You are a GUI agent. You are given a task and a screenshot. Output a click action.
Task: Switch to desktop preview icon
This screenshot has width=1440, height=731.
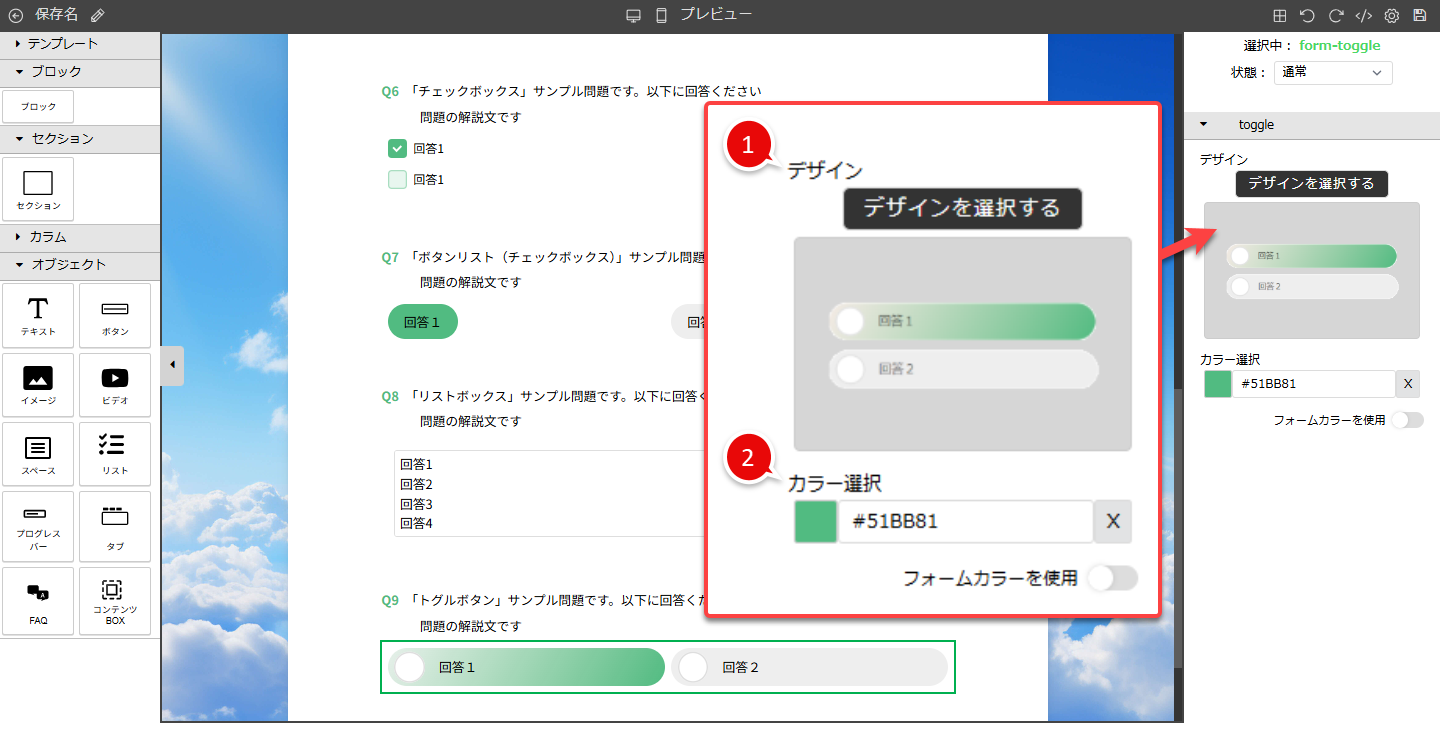(633, 15)
